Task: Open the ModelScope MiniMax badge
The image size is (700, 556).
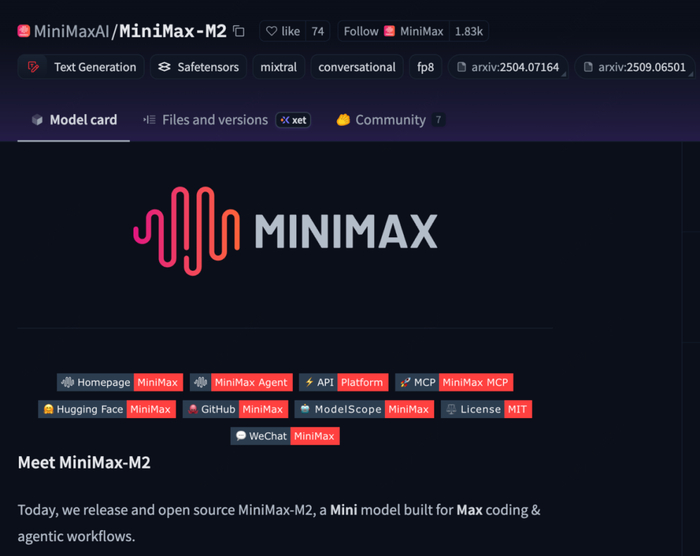Action: [x=364, y=409]
